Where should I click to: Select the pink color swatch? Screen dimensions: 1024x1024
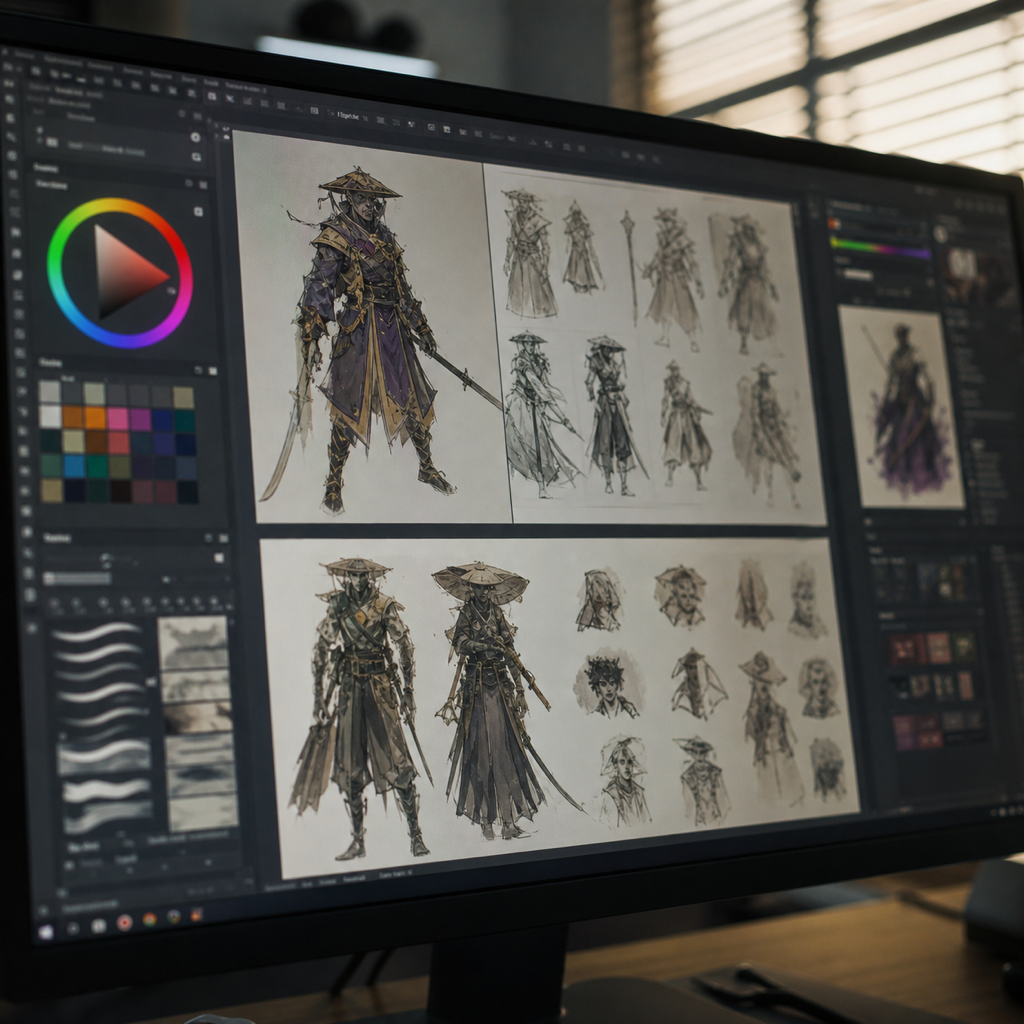pyautogui.click(x=118, y=419)
